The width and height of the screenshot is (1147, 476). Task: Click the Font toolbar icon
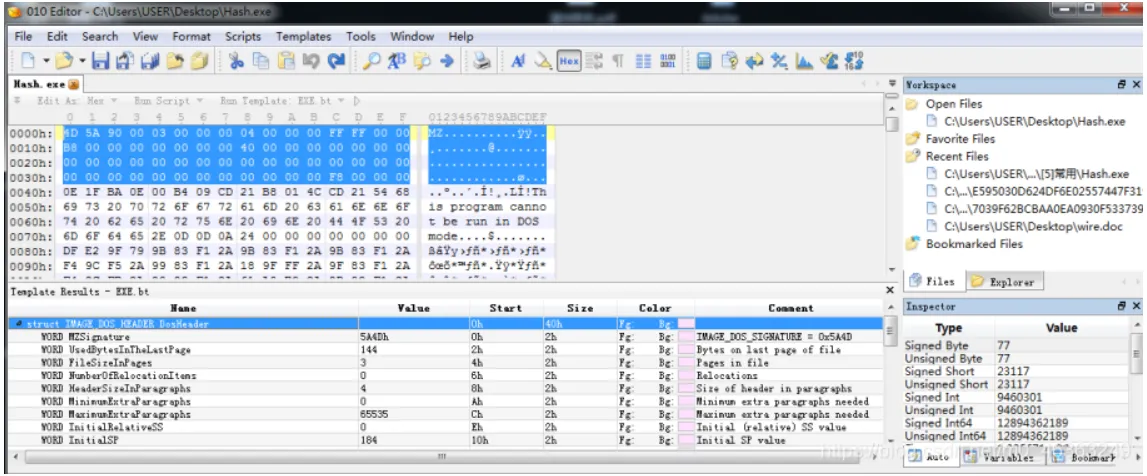tap(518, 61)
